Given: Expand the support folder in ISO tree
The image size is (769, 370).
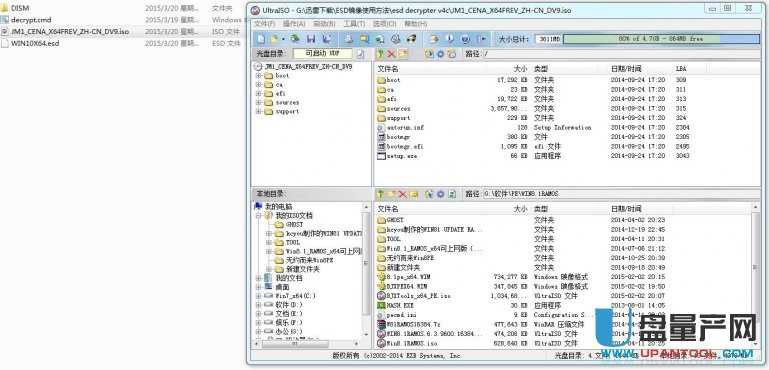Looking at the screenshot, I should (x=258, y=111).
